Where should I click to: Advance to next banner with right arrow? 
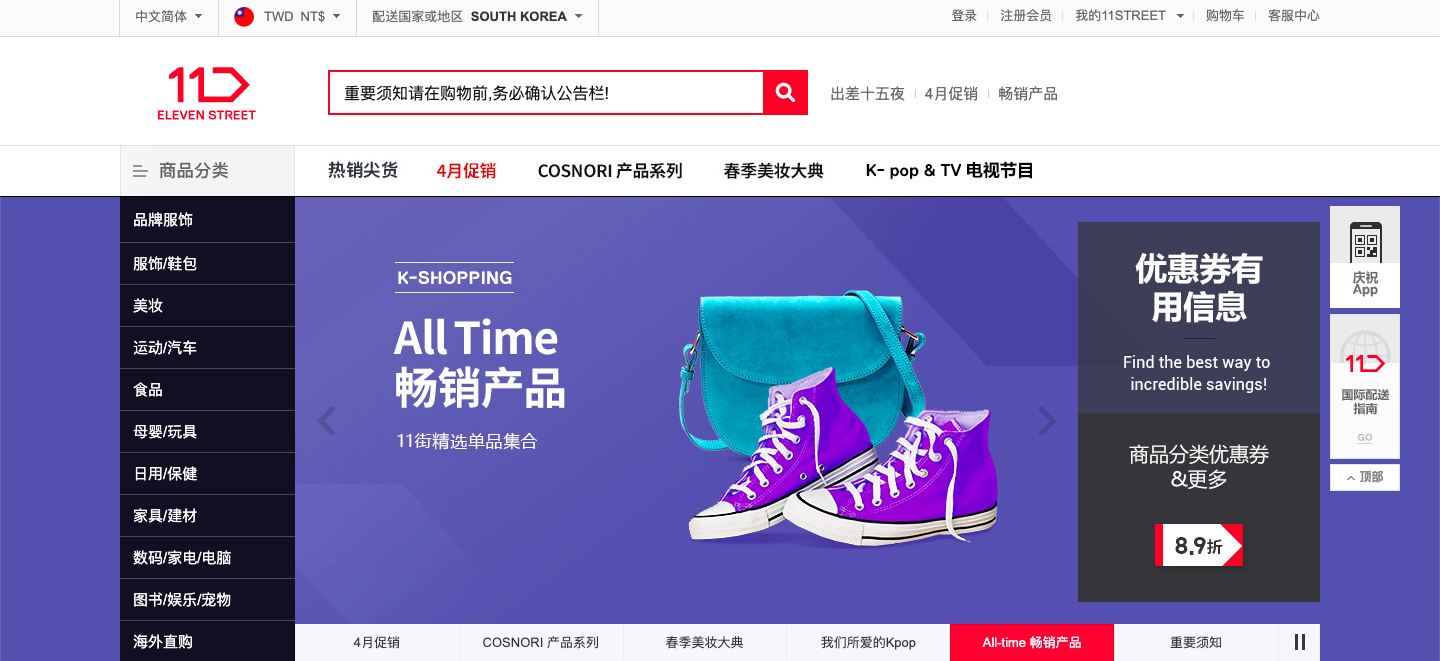click(1047, 421)
